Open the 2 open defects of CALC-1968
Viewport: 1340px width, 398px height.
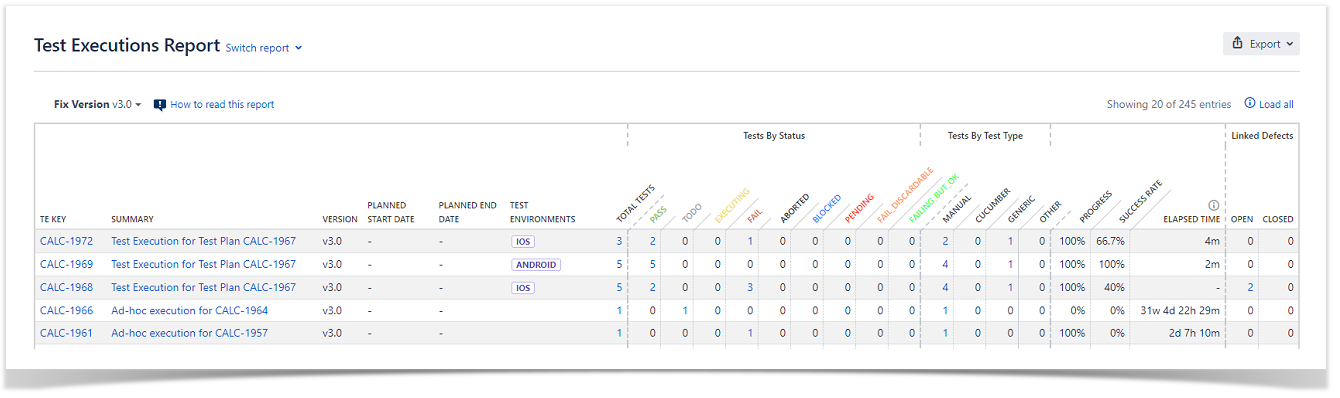click(1250, 287)
